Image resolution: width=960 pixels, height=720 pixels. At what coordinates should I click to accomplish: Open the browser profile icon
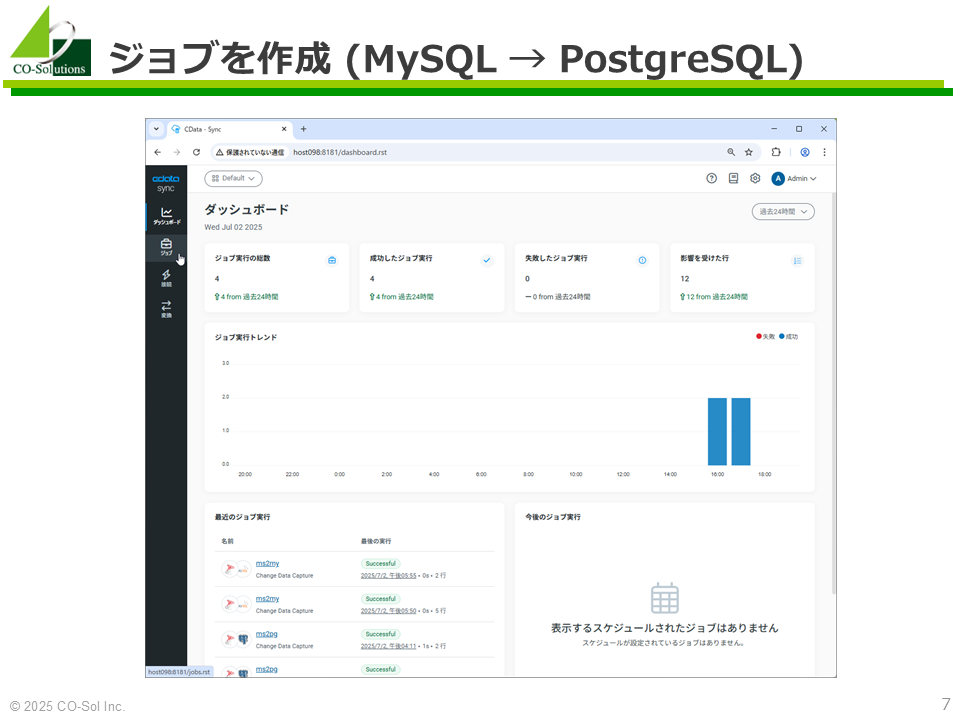pyautogui.click(x=805, y=152)
